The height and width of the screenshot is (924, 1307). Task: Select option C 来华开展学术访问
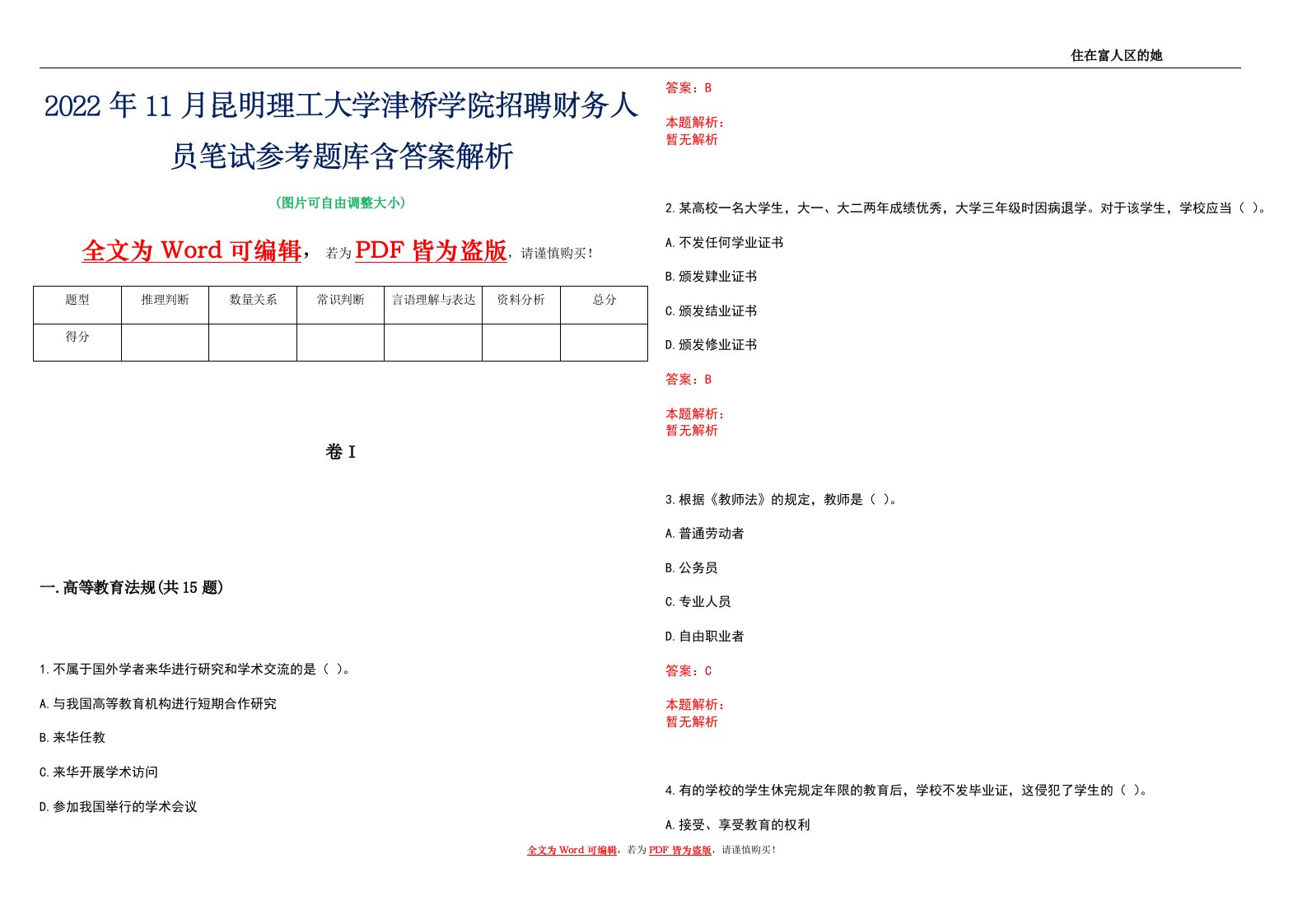(x=99, y=772)
